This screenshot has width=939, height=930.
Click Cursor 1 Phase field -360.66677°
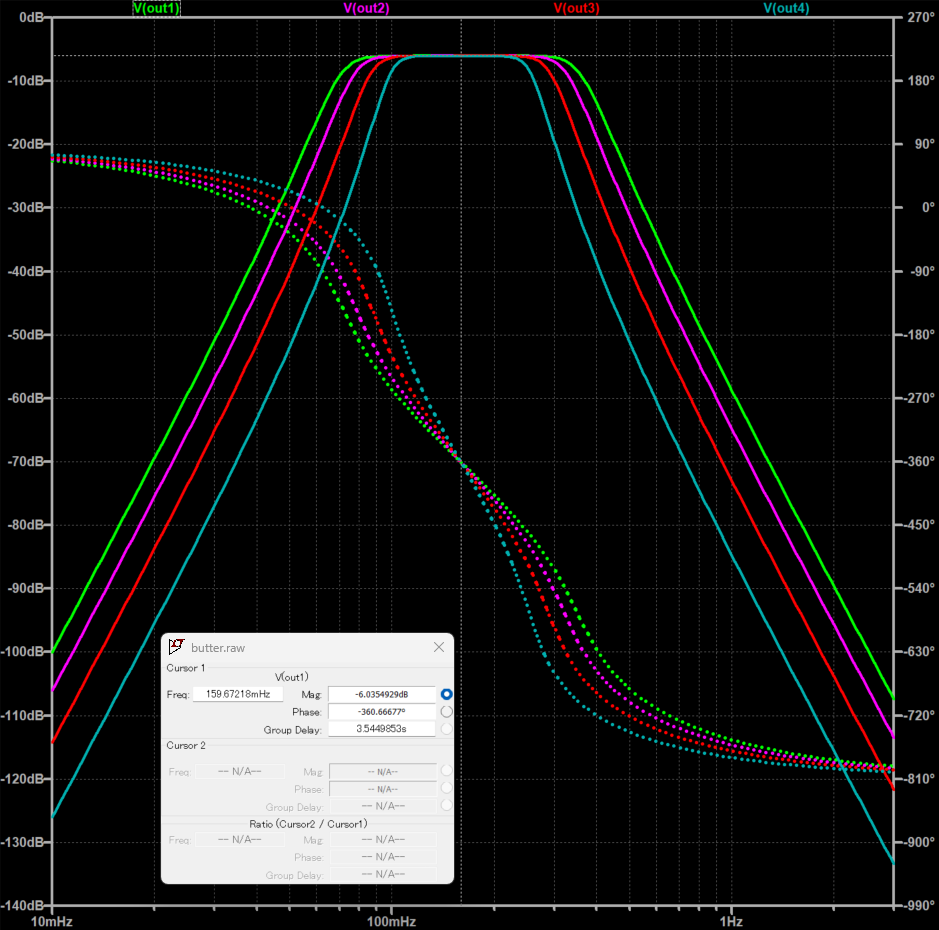point(381,712)
